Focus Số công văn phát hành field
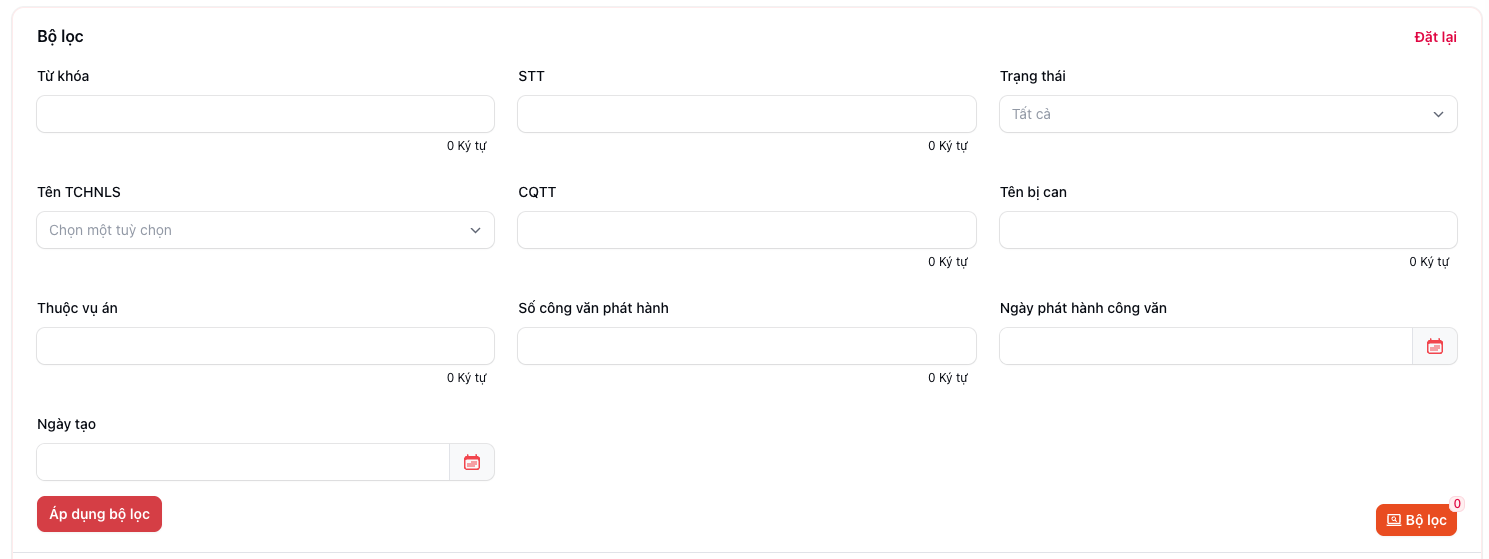 [x=746, y=346]
